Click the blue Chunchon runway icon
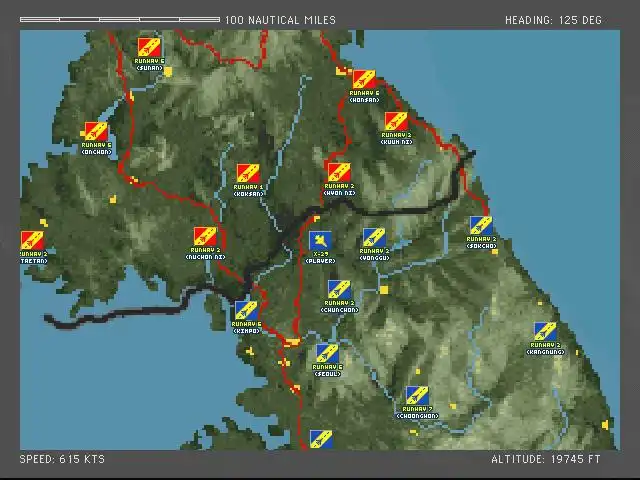This screenshot has width=640, height=480. [339, 290]
